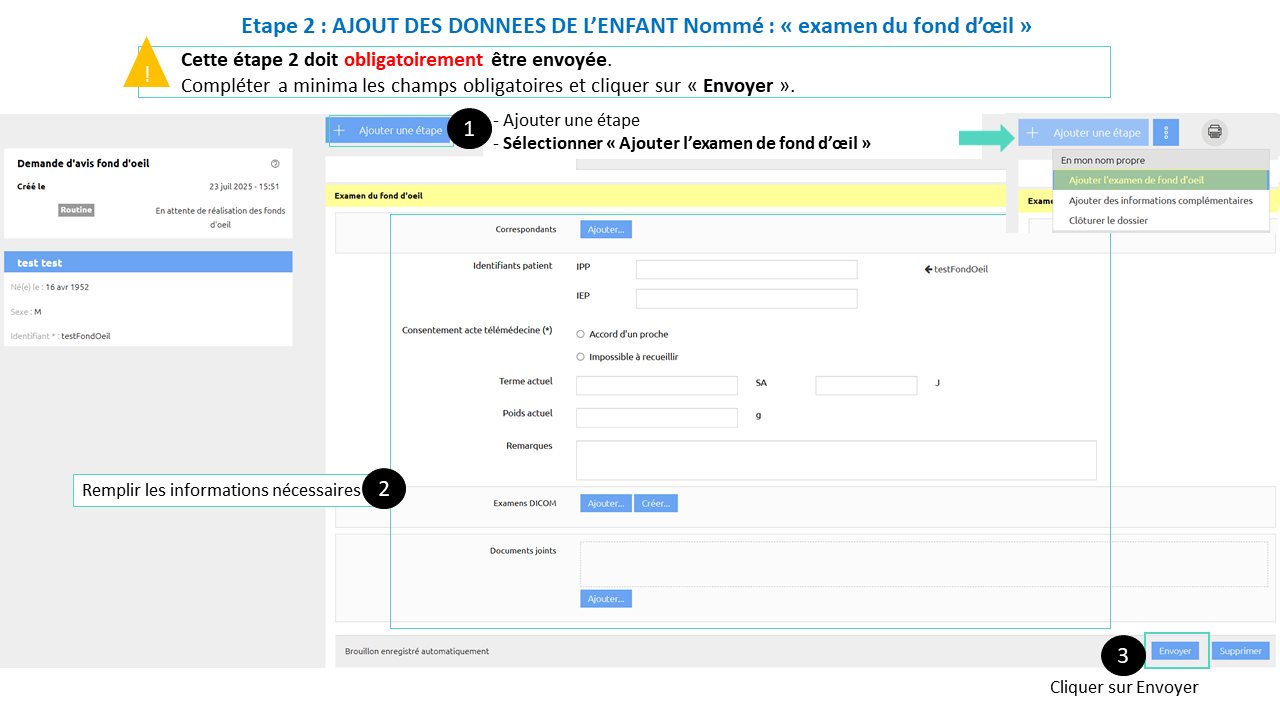Image resolution: width=1280 pixels, height=720 pixels.
Task: Click inside the Remarques text area
Action: coord(835,460)
